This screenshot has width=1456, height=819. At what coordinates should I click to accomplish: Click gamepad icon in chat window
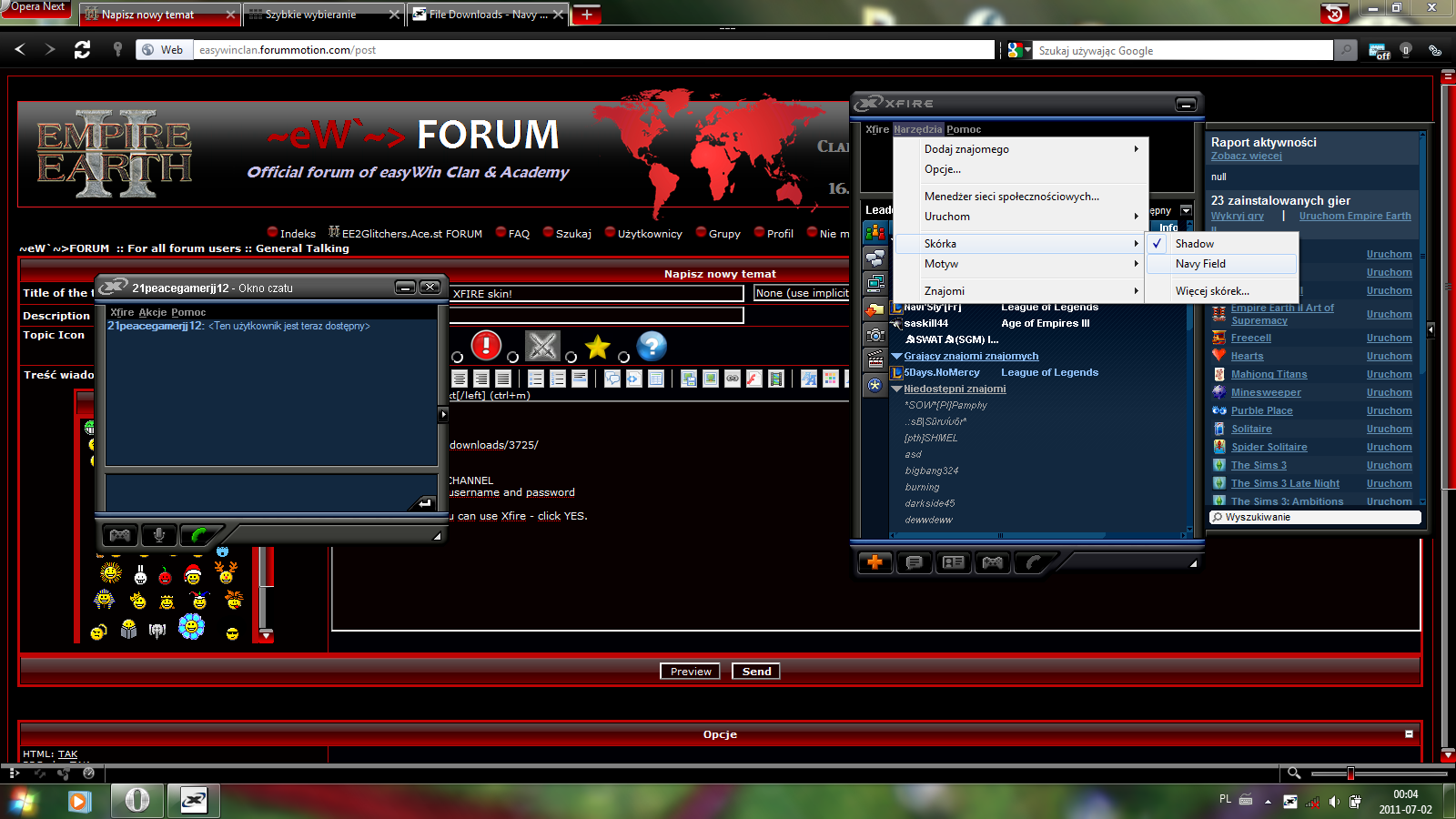coord(119,535)
